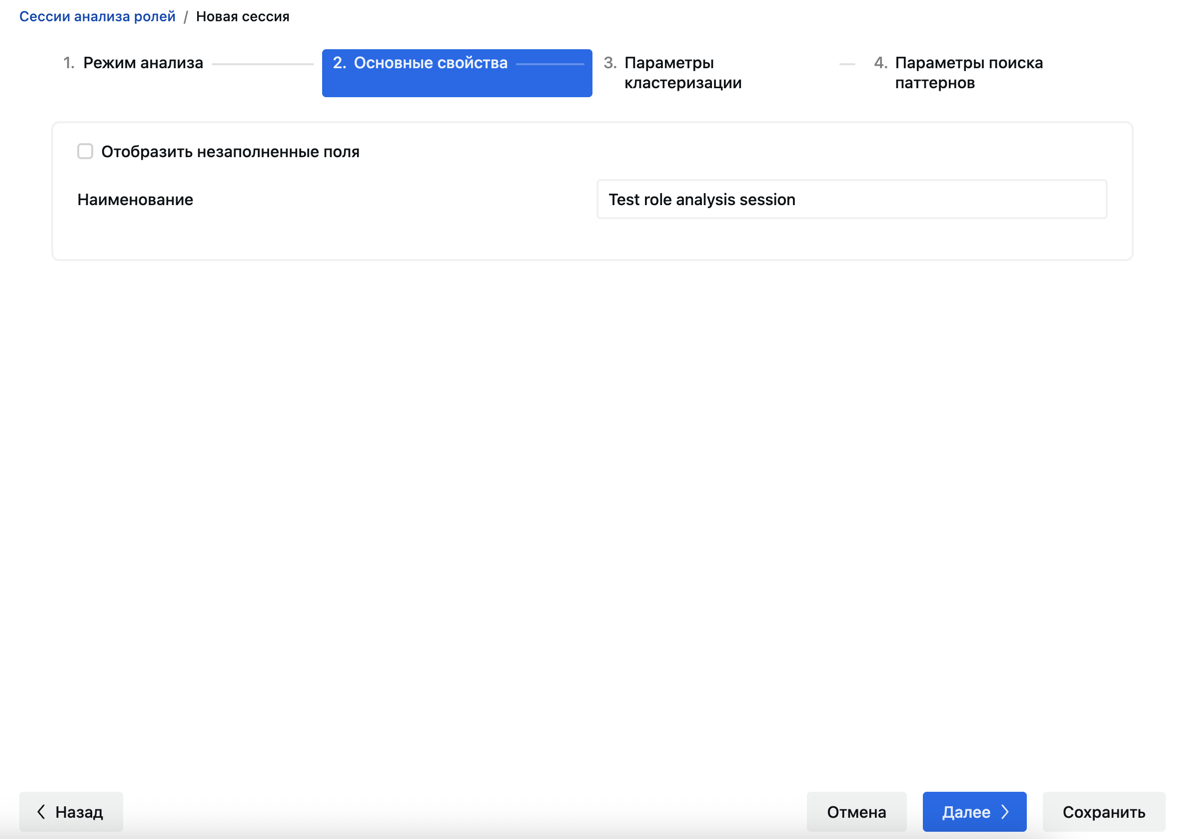The image size is (1179, 839).
Task: Proceed with the blue Далее button
Action: [974, 812]
